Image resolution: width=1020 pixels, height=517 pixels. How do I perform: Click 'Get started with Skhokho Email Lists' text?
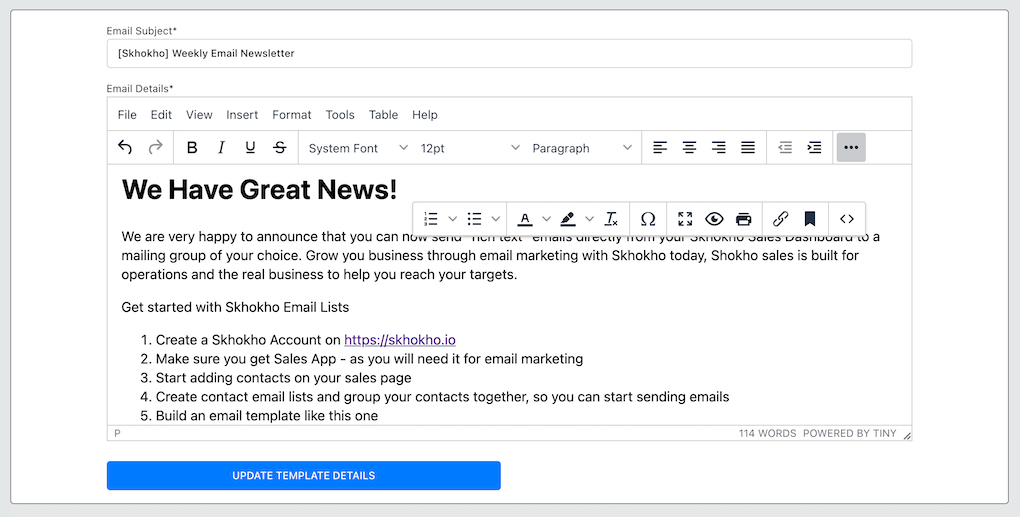[235, 308]
